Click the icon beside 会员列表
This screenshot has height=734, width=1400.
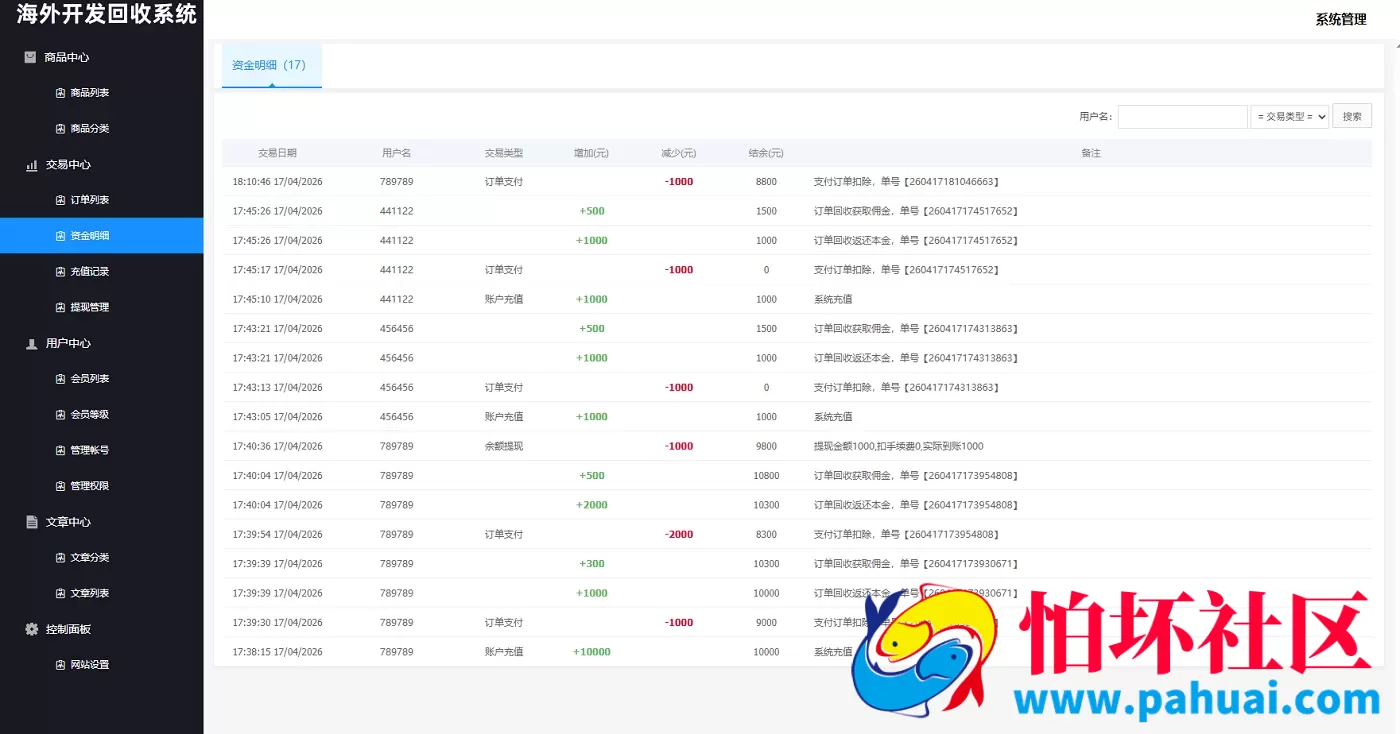pos(60,379)
